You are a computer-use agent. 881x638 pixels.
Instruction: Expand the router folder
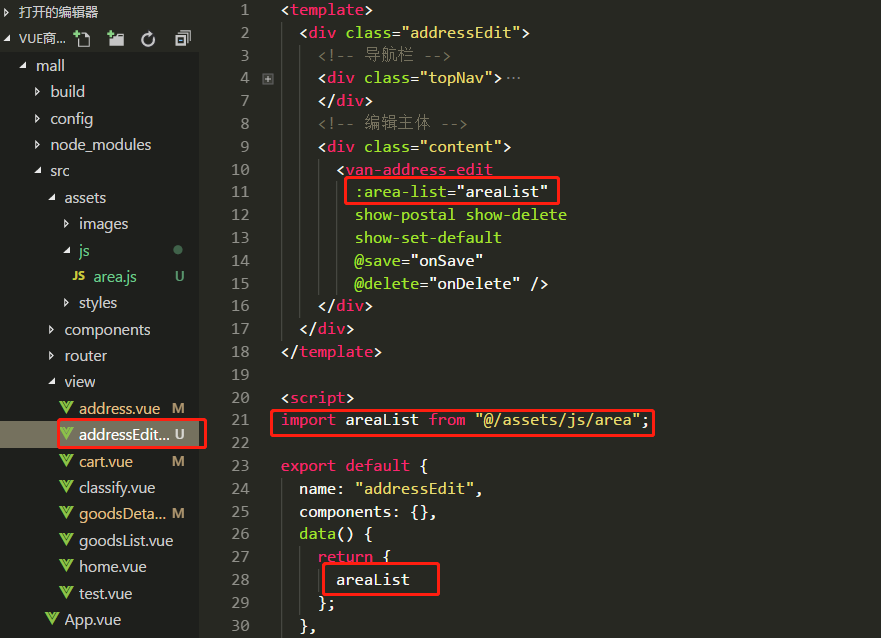(51, 356)
